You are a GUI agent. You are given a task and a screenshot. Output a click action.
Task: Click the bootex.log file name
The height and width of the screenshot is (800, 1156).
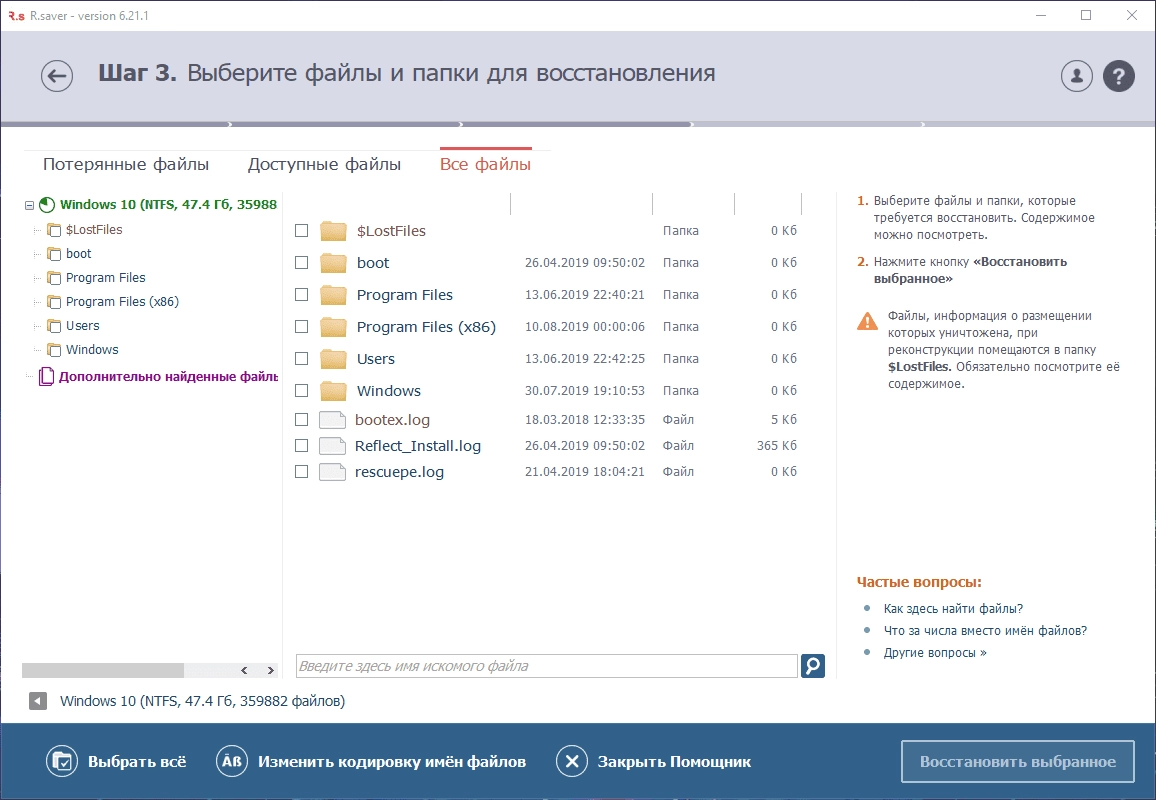click(392, 420)
